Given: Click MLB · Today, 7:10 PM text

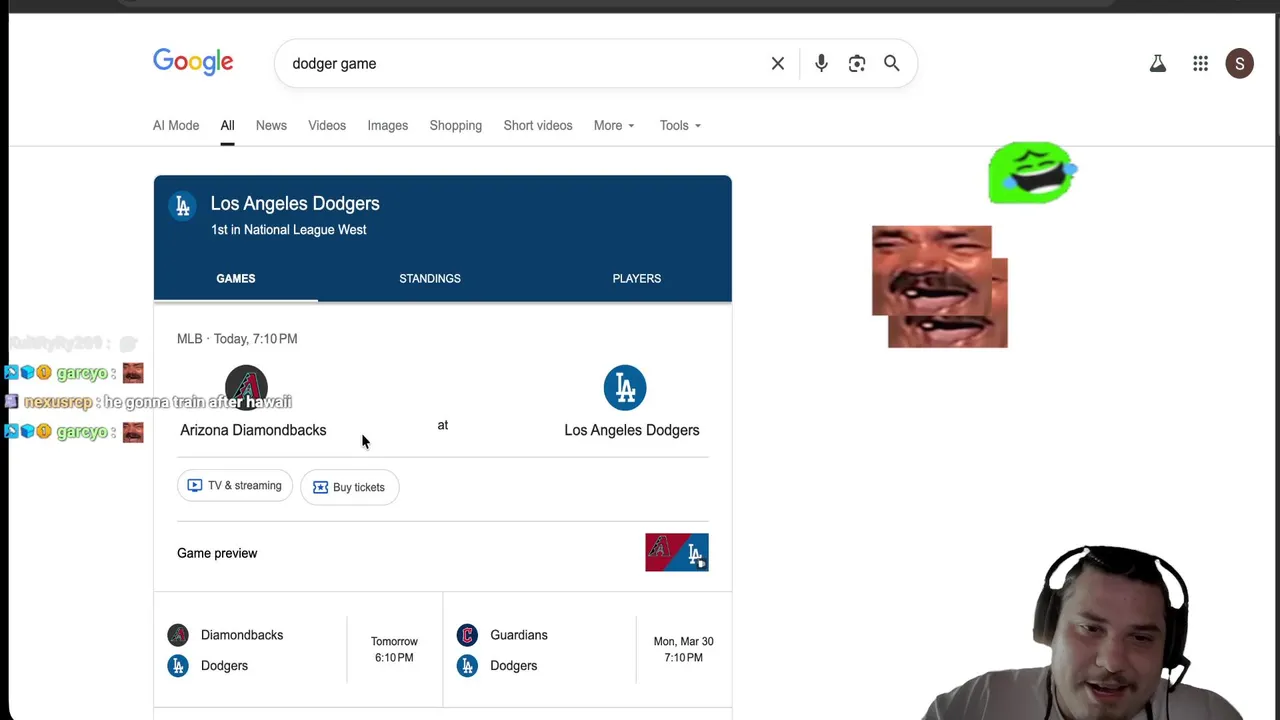Looking at the screenshot, I should [237, 339].
